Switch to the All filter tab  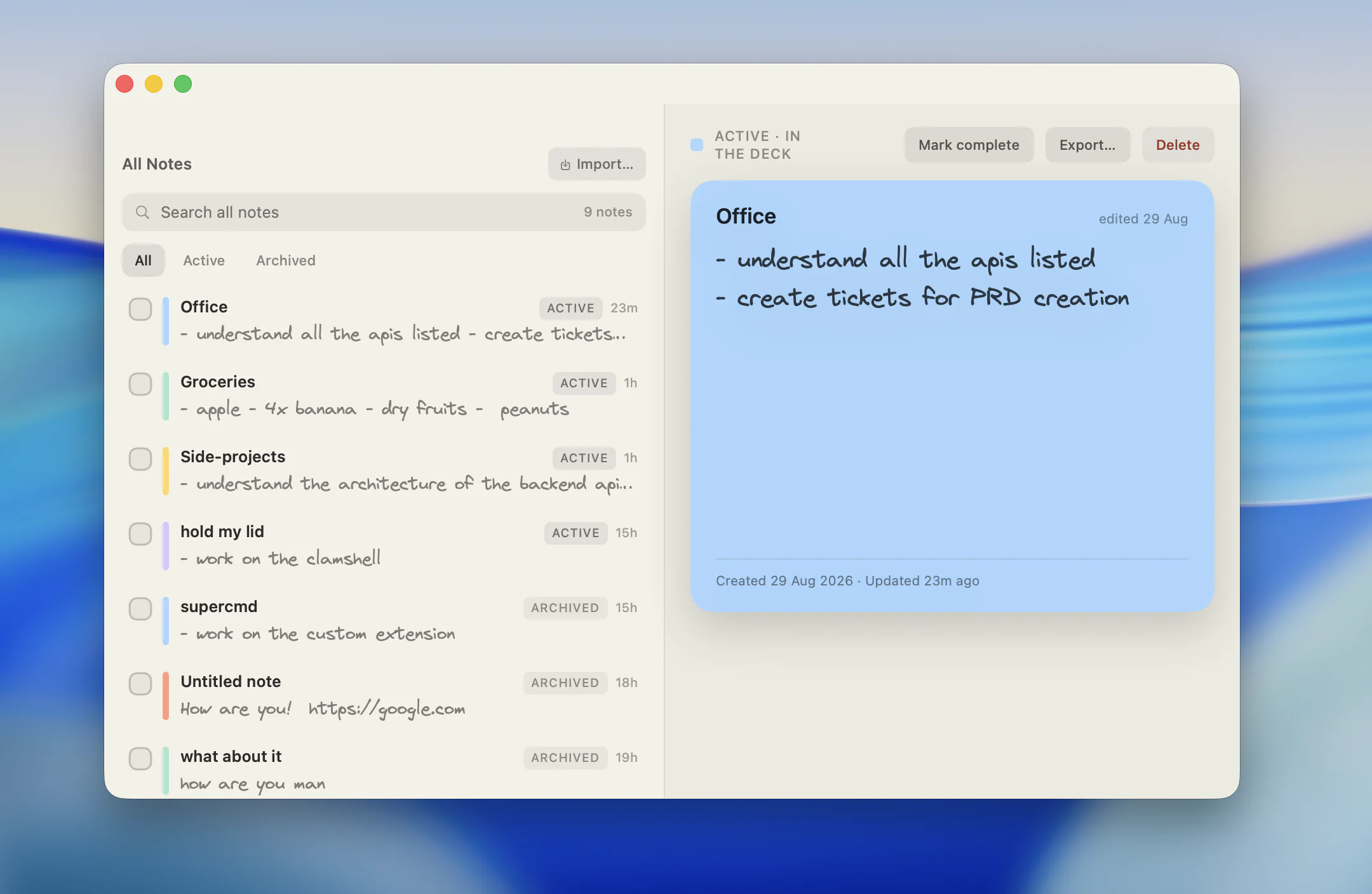click(x=144, y=260)
